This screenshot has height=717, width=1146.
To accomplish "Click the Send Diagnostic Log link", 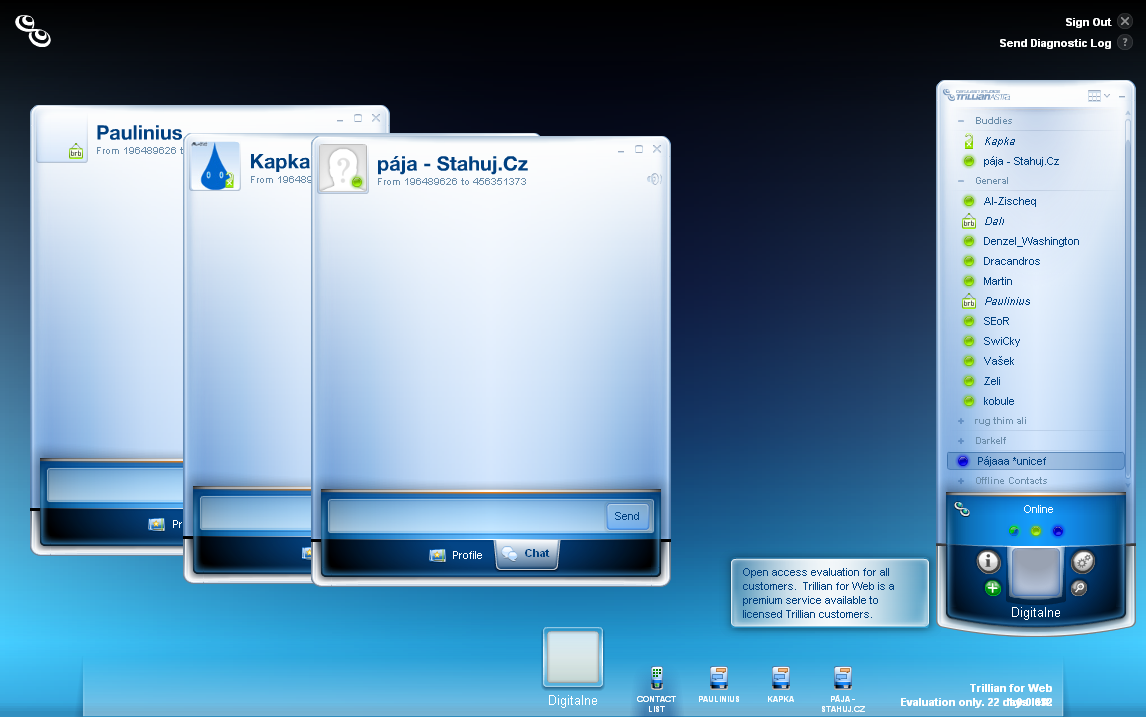I will [1055, 43].
